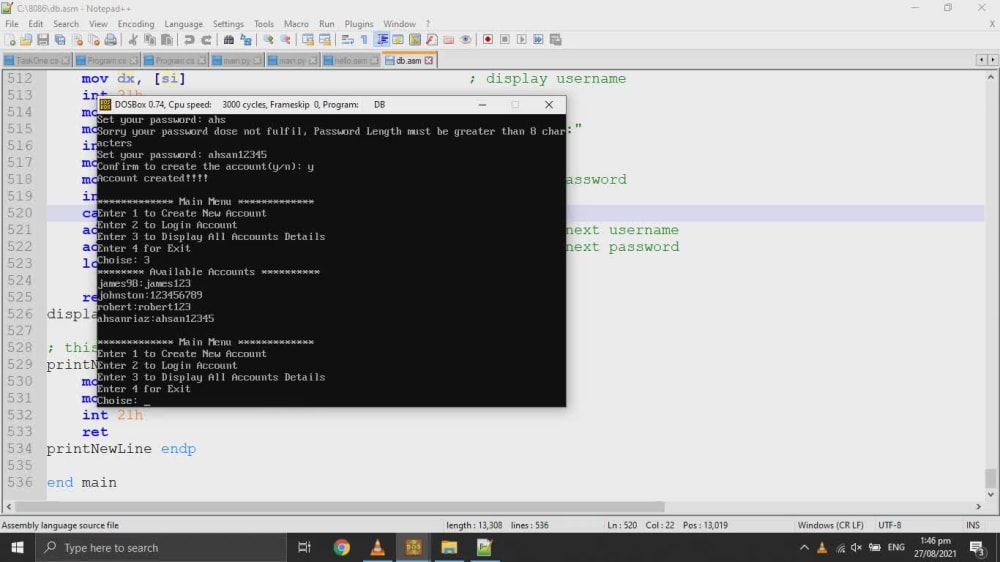Close the db.asm tab
Image resolution: width=1000 pixels, height=562 pixels.
(x=429, y=61)
